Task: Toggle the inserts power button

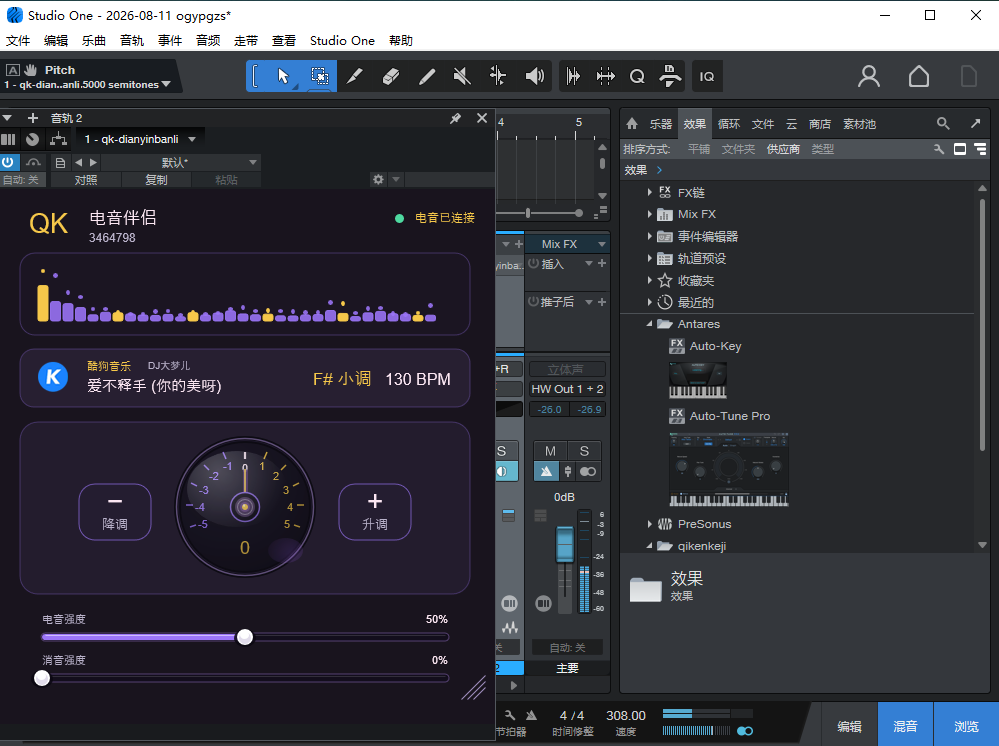Action: point(533,263)
